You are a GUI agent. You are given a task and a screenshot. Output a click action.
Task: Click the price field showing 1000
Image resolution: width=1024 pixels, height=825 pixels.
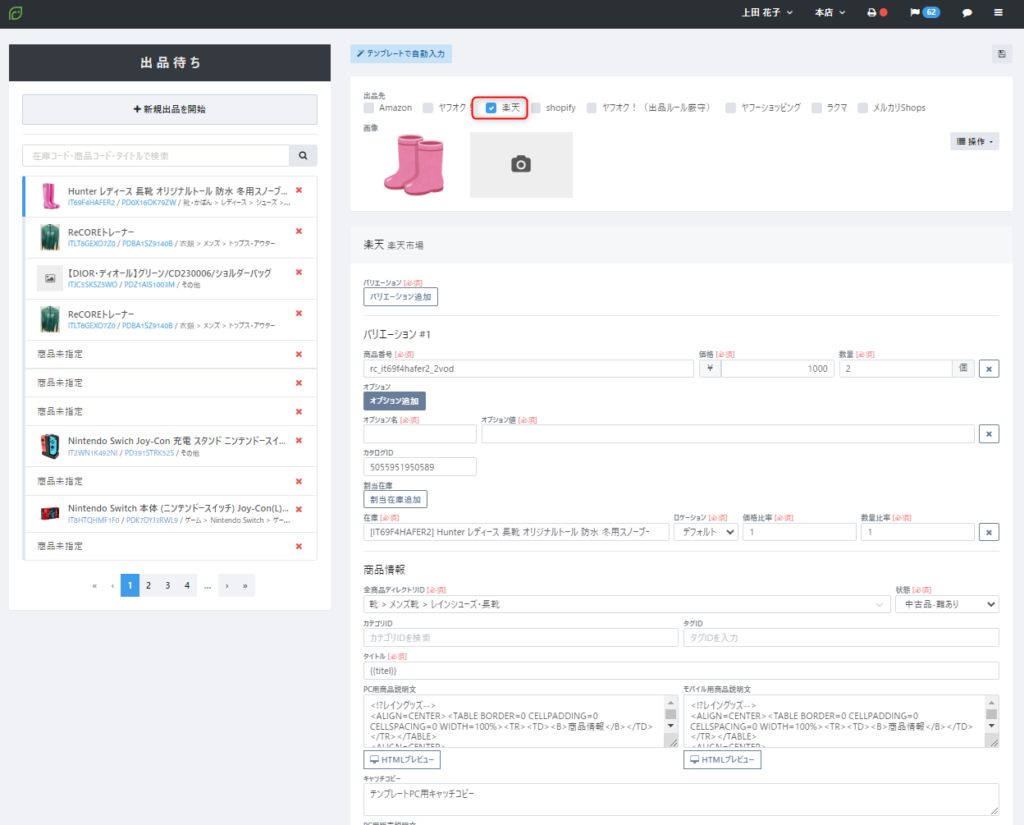pyautogui.click(x=777, y=369)
